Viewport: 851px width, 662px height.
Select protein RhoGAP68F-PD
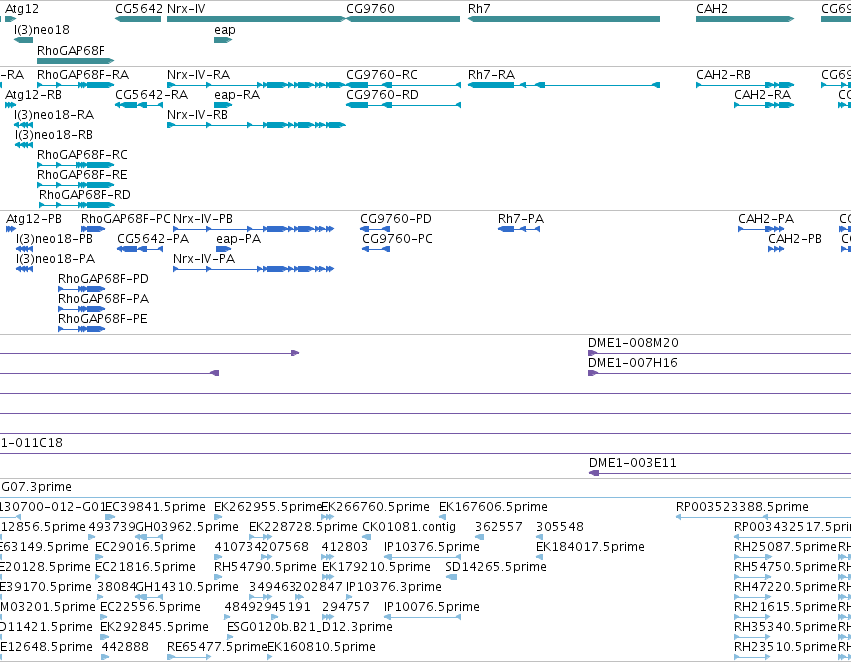103,278
